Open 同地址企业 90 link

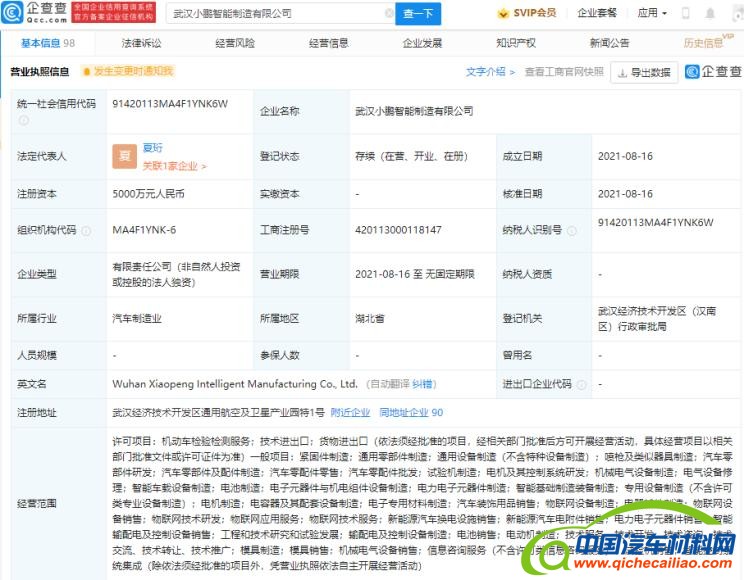(x=411, y=412)
